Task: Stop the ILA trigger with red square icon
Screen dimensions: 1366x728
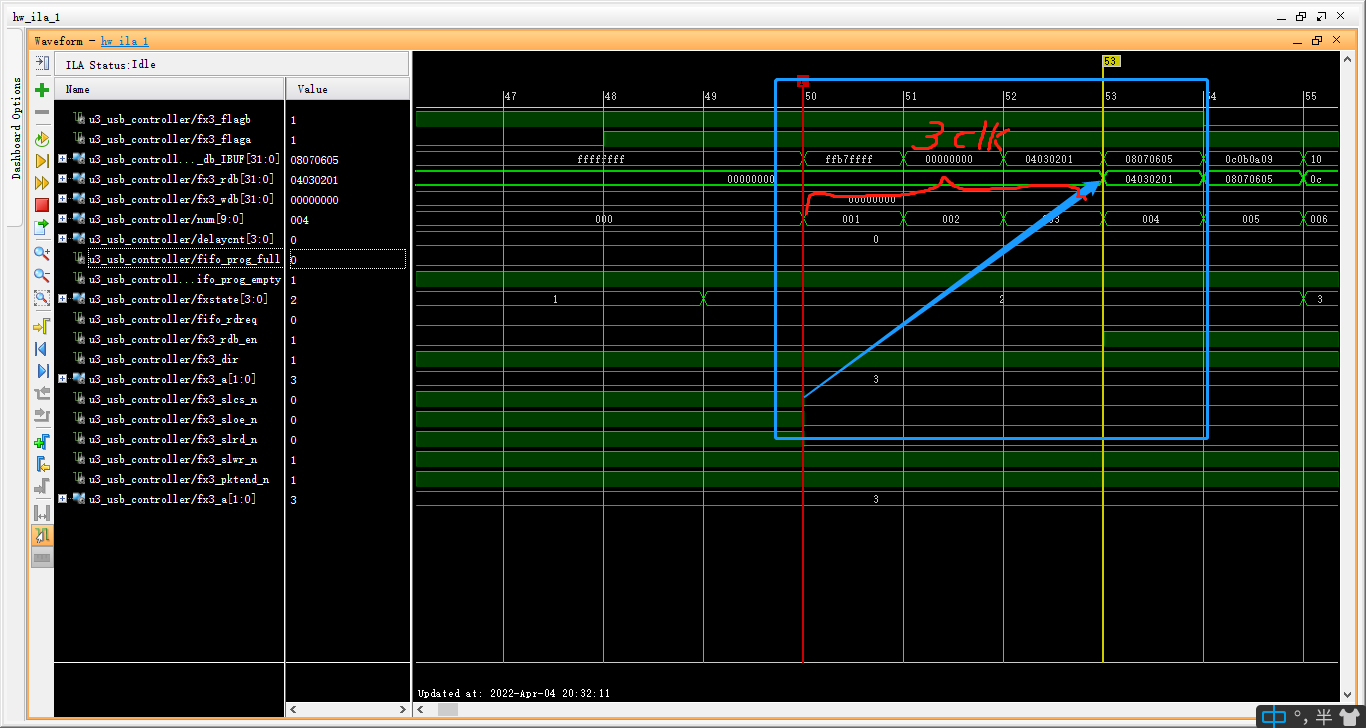Action: [x=41, y=204]
